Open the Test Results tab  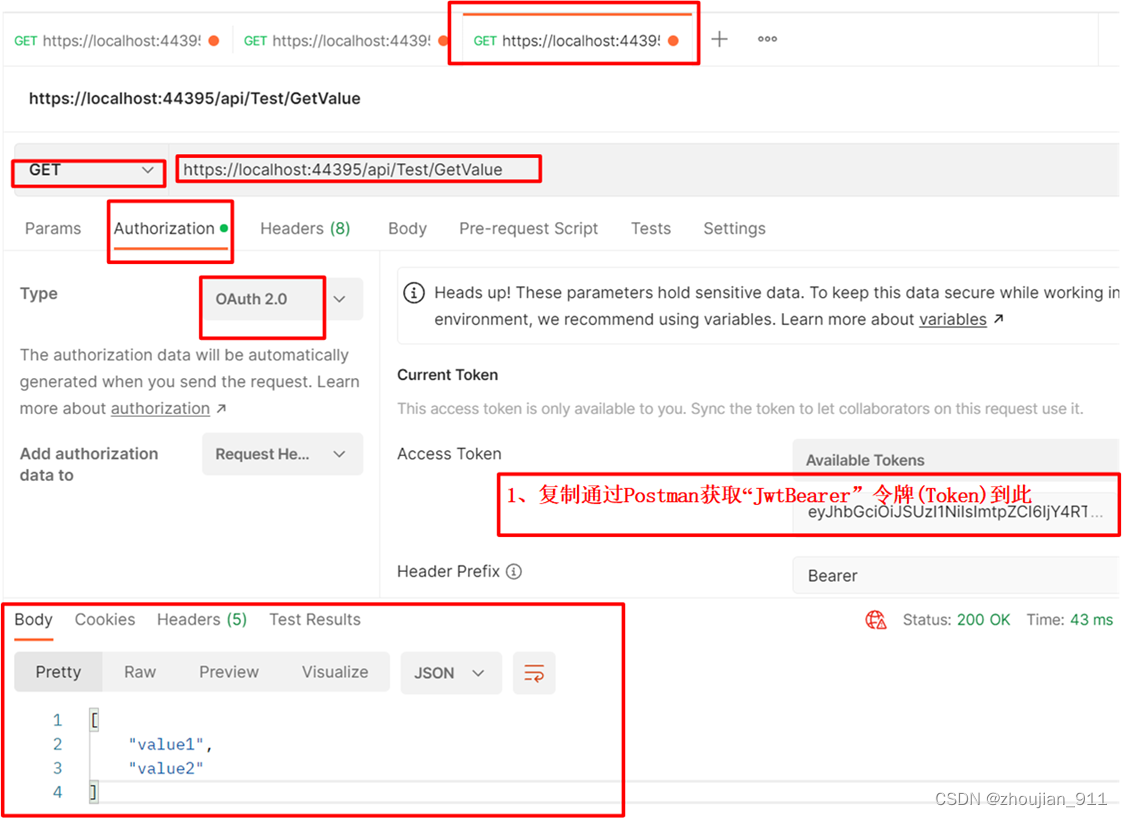click(315, 620)
